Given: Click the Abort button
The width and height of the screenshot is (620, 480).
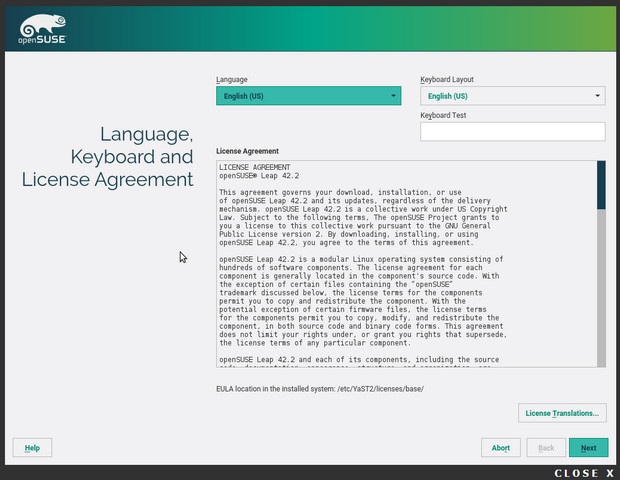Looking at the screenshot, I should (x=500, y=447).
